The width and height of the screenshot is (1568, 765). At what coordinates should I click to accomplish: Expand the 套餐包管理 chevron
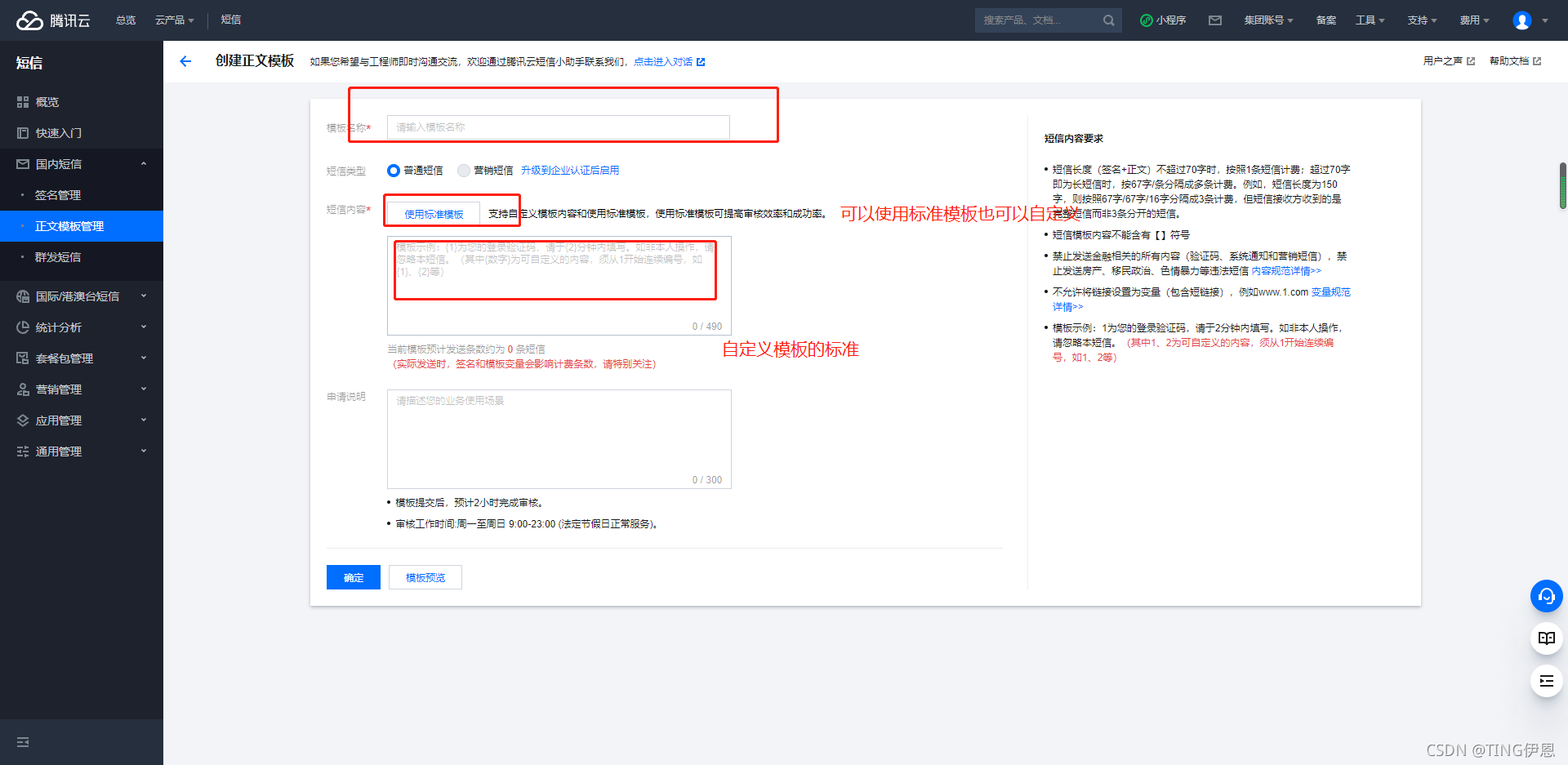click(x=144, y=358)
